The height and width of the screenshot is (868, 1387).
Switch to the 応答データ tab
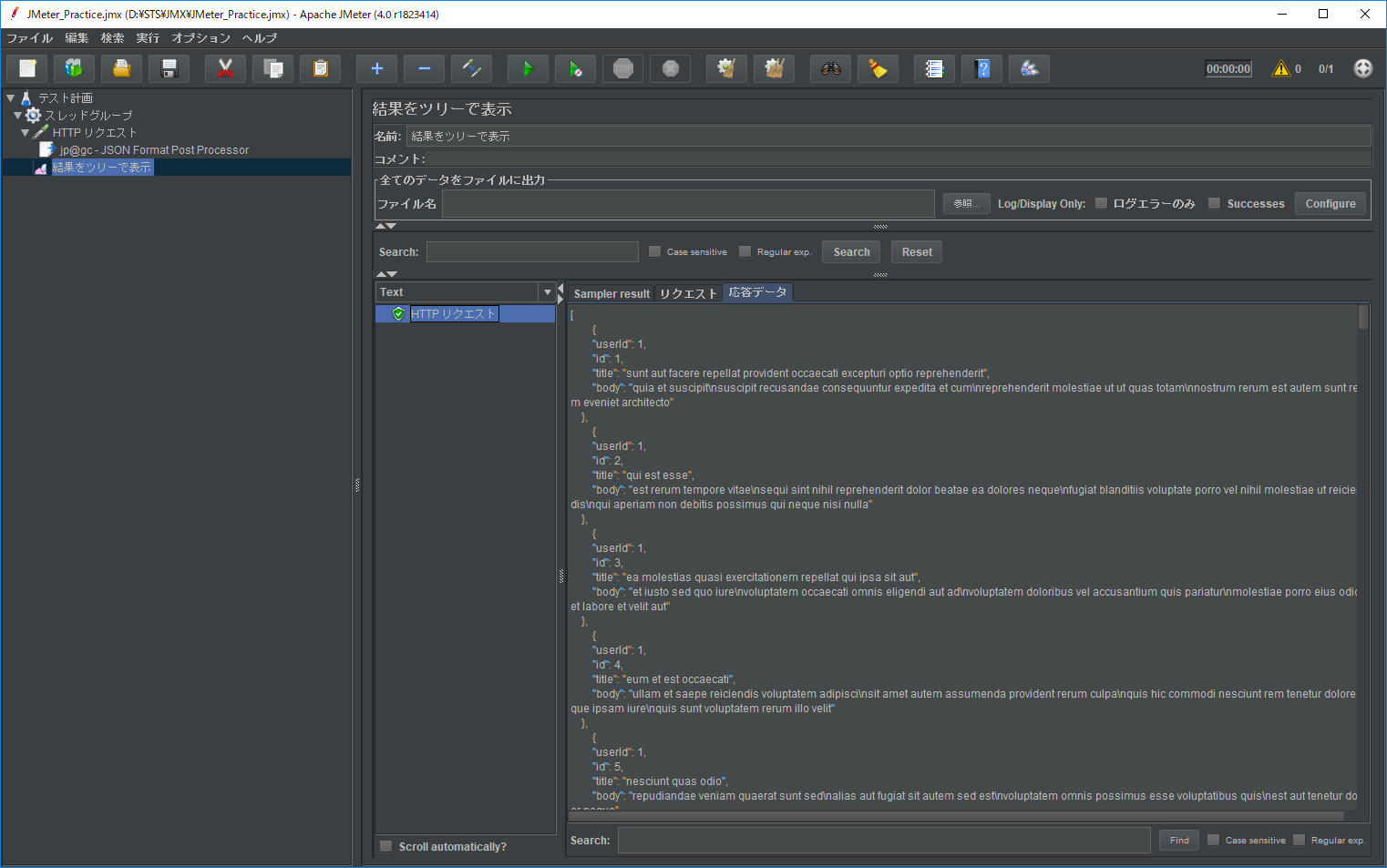(x=757, y=292)
